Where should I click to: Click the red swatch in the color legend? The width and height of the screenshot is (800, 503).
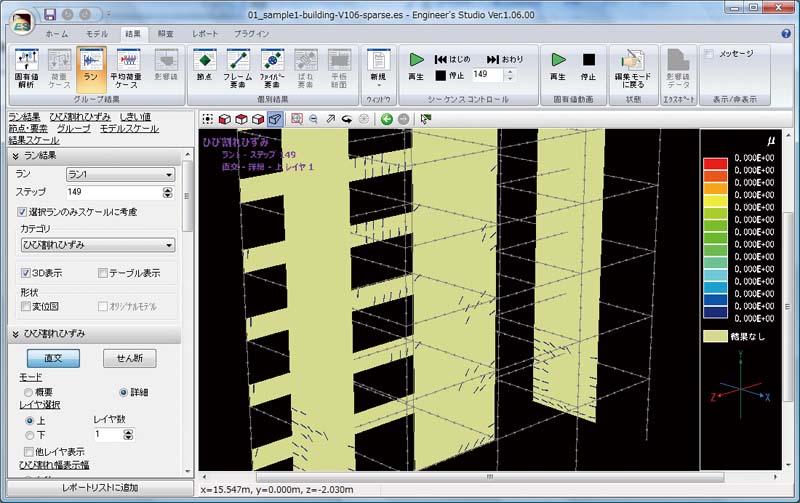click(713, 161)
